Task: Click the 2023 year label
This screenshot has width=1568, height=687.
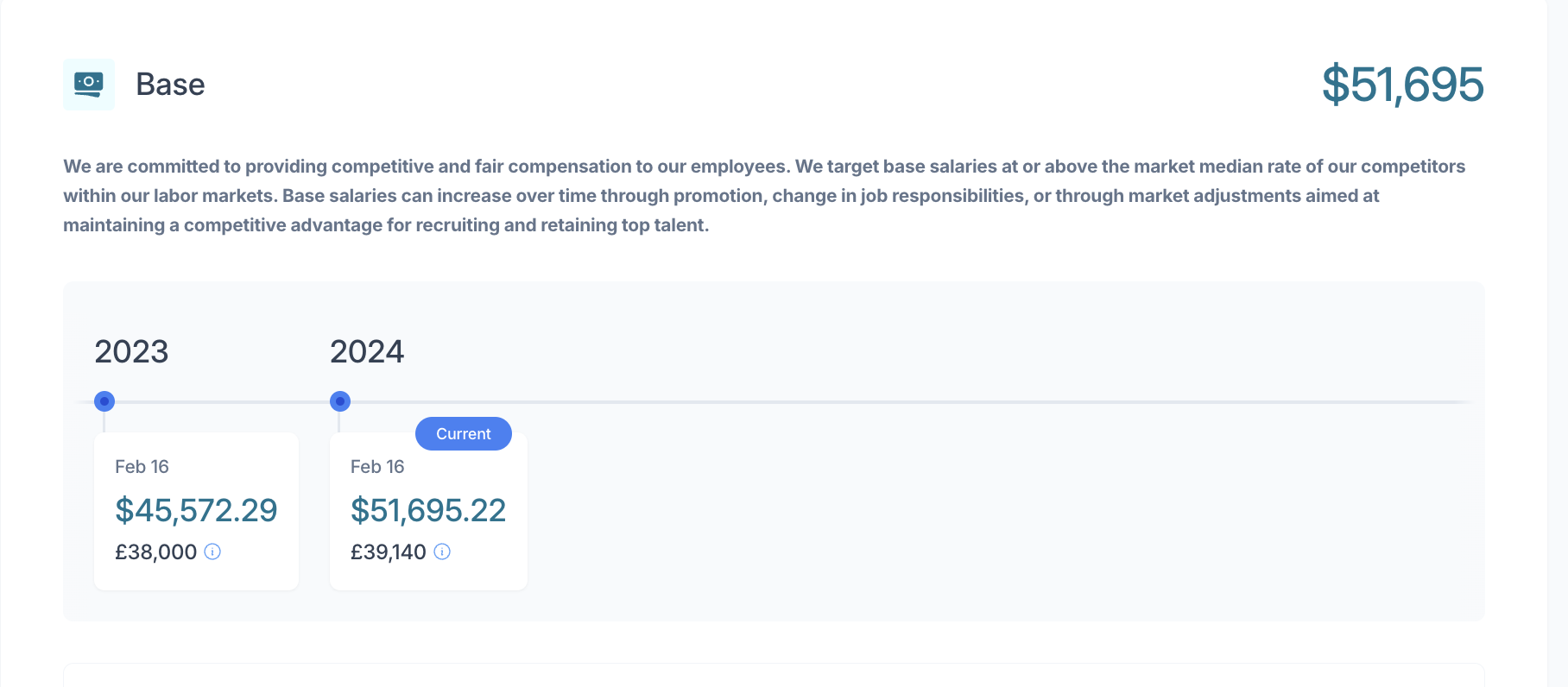Action: point(131,351)
